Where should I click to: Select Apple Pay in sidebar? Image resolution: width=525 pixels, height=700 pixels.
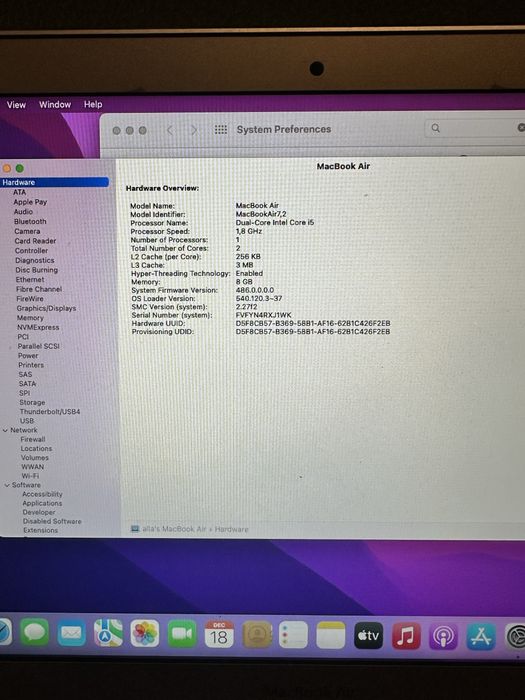[30, 202]
